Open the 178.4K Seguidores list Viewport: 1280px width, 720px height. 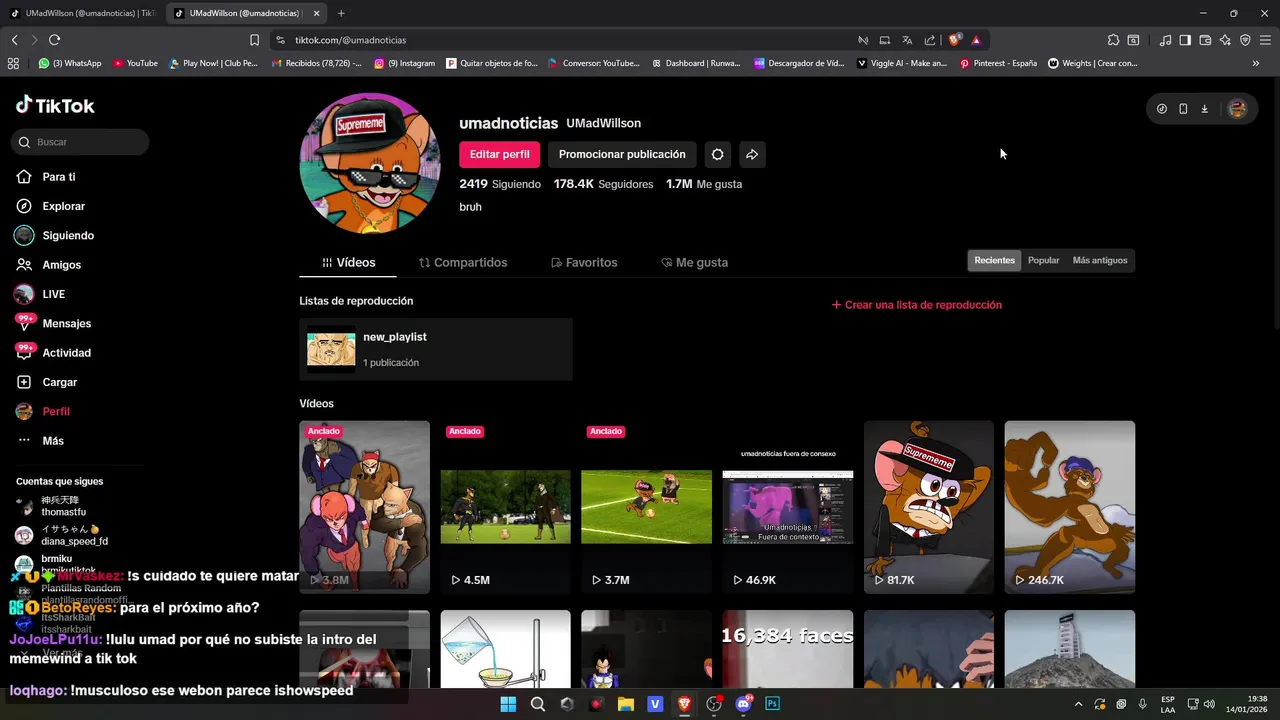(603, 184)
